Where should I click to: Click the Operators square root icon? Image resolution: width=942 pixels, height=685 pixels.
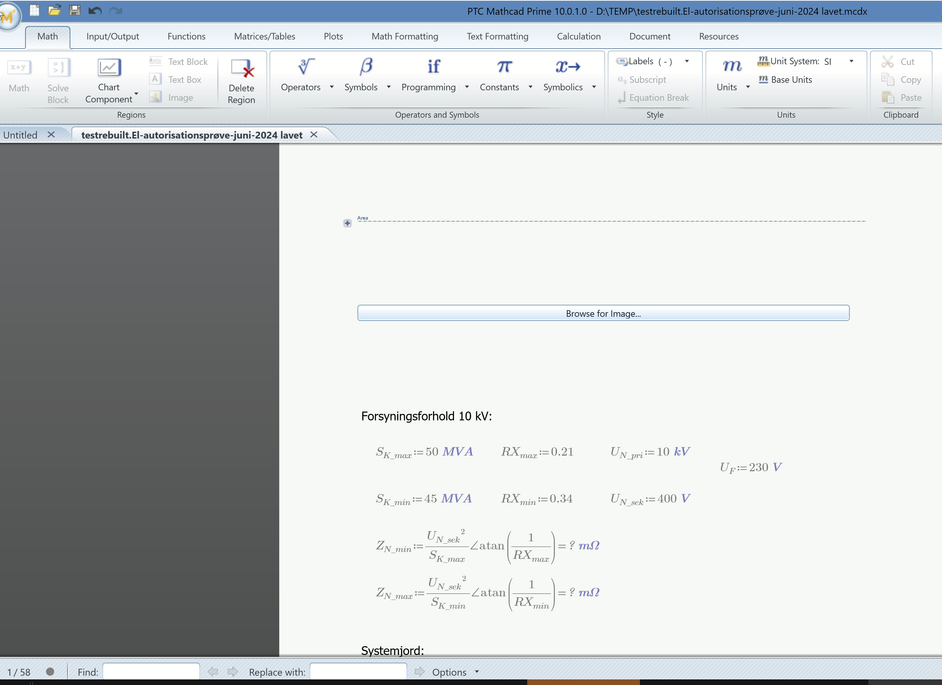306,67
